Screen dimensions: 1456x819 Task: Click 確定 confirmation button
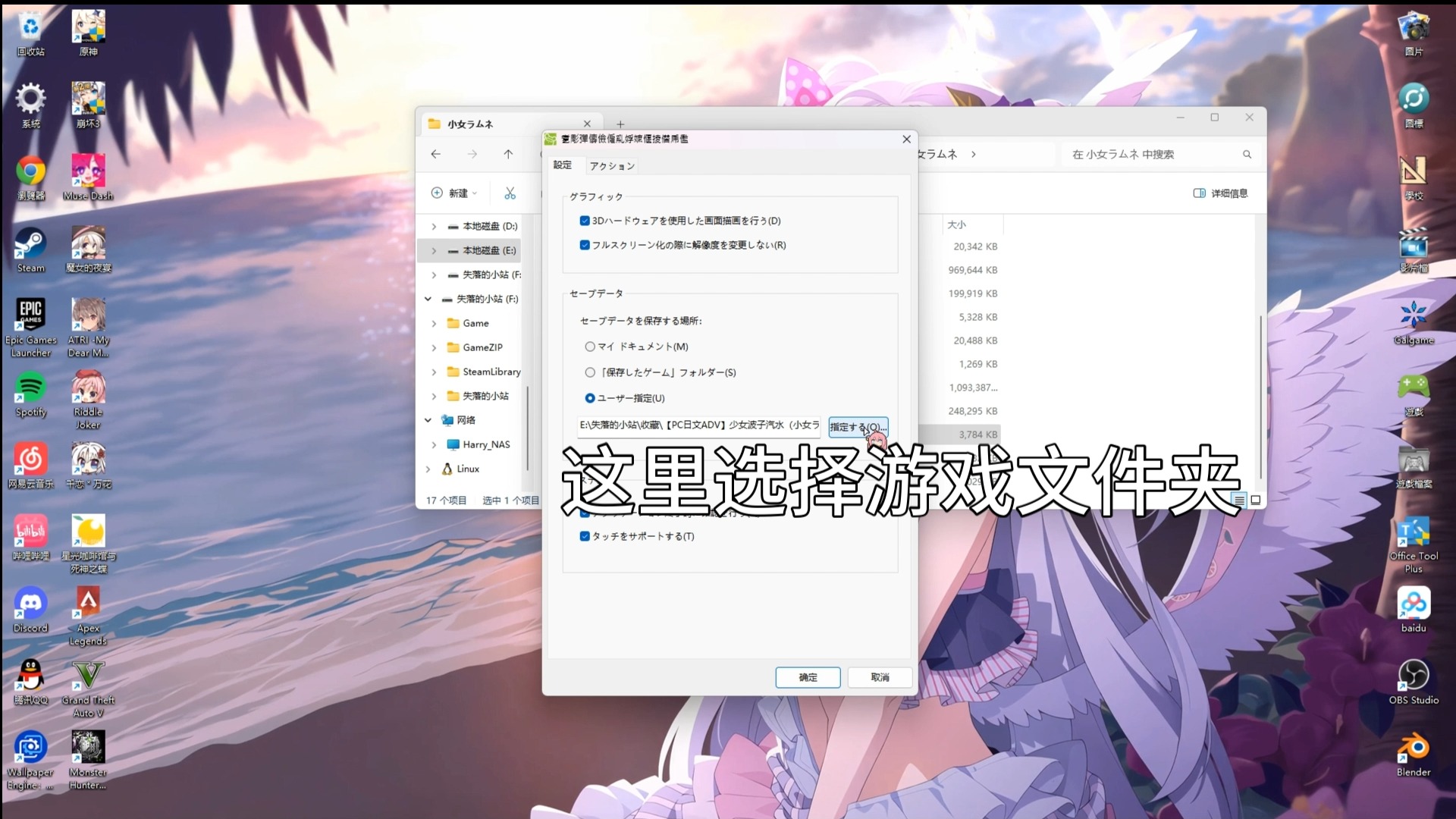point(807,677)
